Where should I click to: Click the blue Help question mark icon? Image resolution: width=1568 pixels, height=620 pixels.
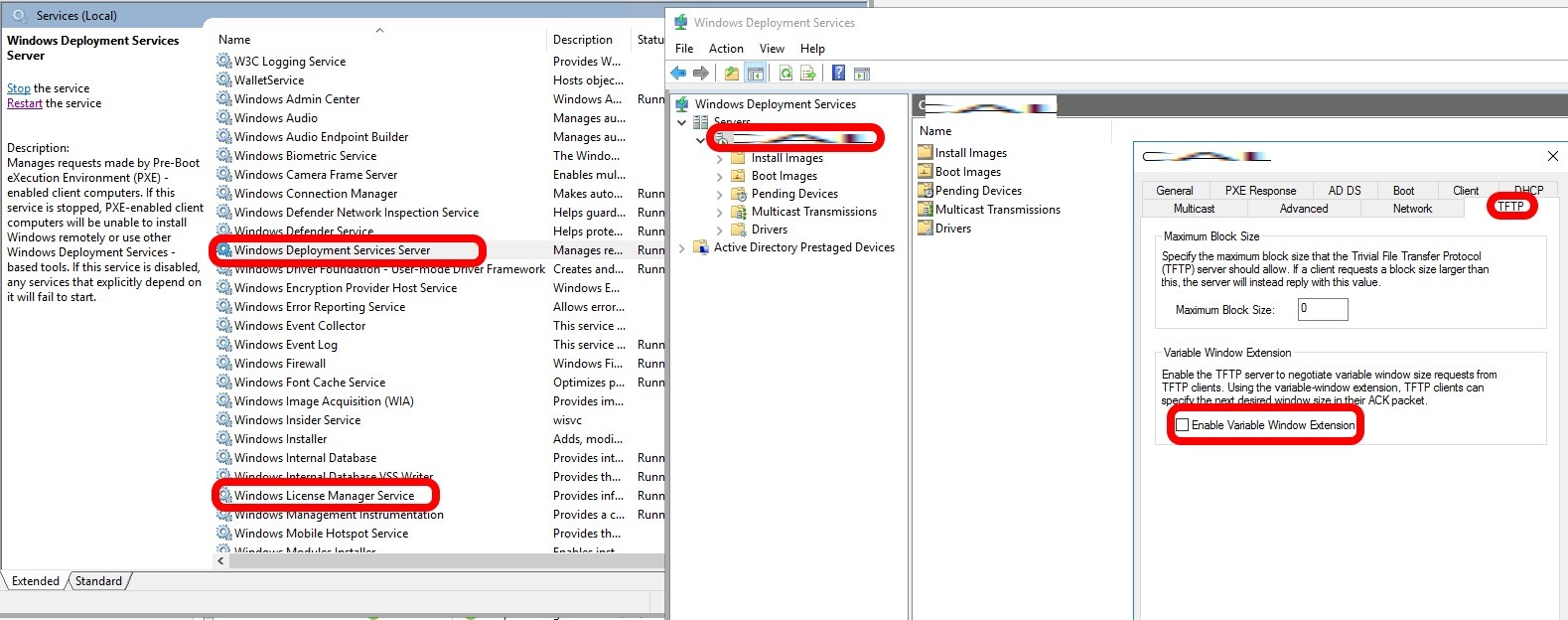click(x=838, y=74)
